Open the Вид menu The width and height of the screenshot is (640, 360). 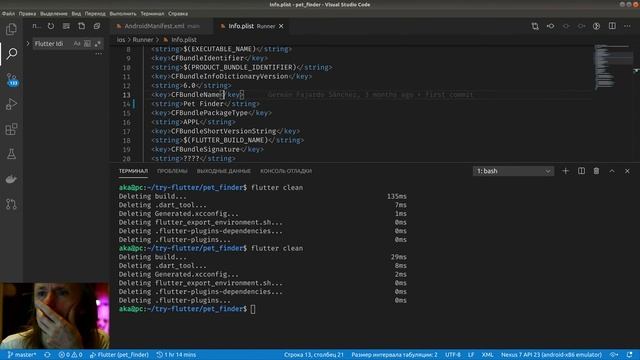(x=76, y=13)
